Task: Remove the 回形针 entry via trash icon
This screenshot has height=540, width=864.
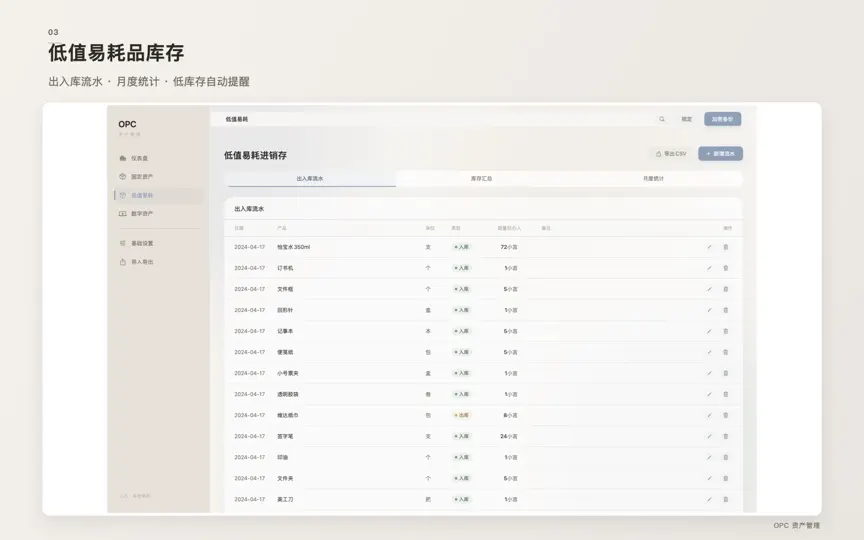Action: [x=726, y=310]
